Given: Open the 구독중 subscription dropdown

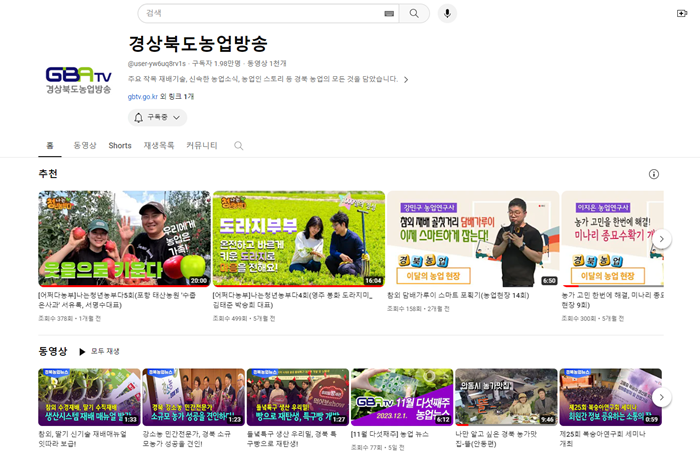Looking at the screenshot, I should [x=158, y=117].
